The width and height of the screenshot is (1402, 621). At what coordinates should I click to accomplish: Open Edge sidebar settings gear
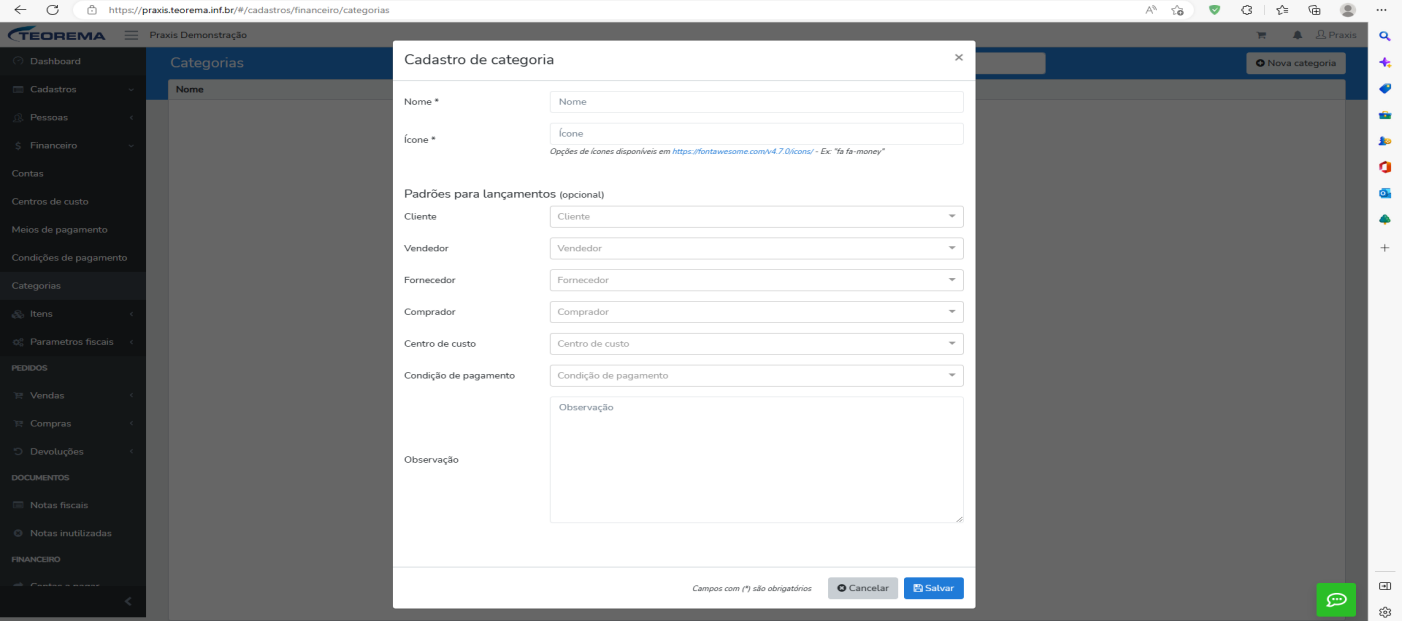(1385, 612)
